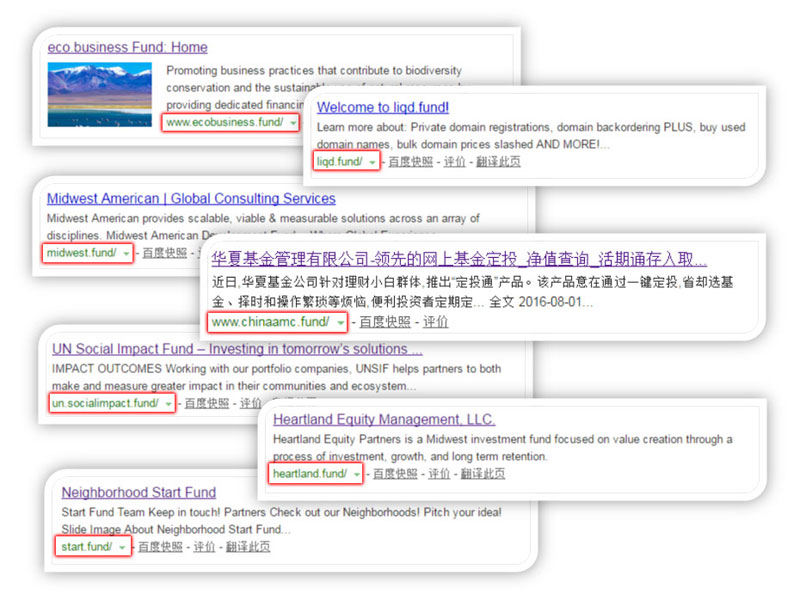The width and height of the screenshot is (800, 600).
Task: Click the un.socialimpact.fund/ green URL
Action: click(x=105, y=403)
